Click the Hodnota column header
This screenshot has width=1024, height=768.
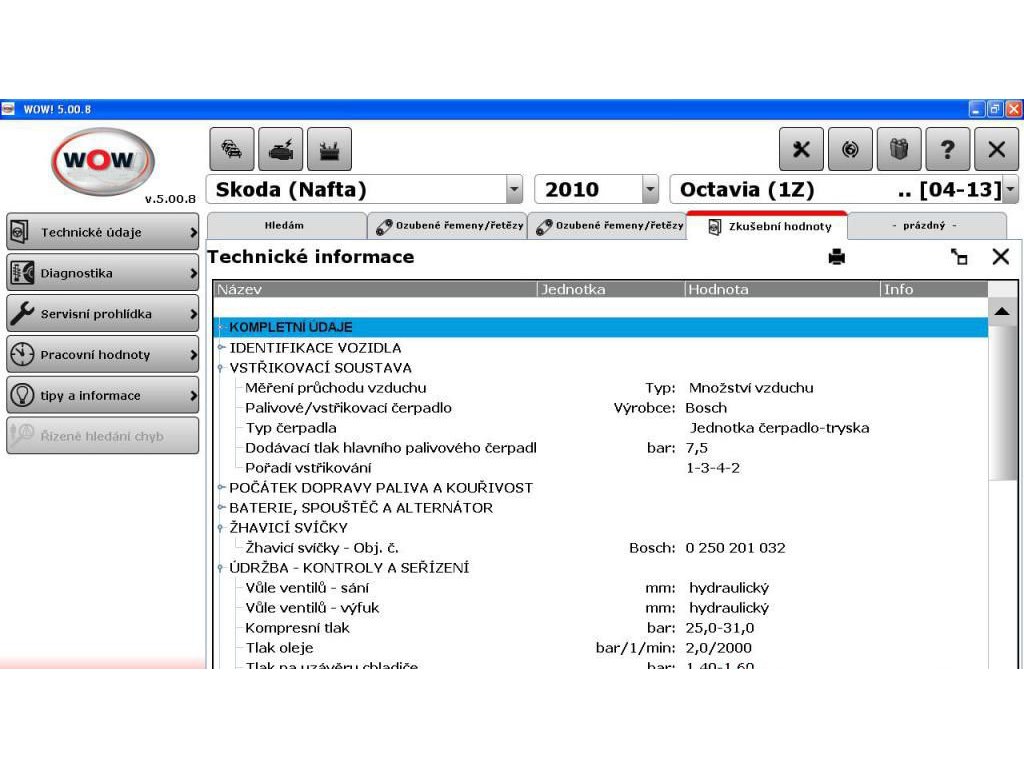click(782, 289)
